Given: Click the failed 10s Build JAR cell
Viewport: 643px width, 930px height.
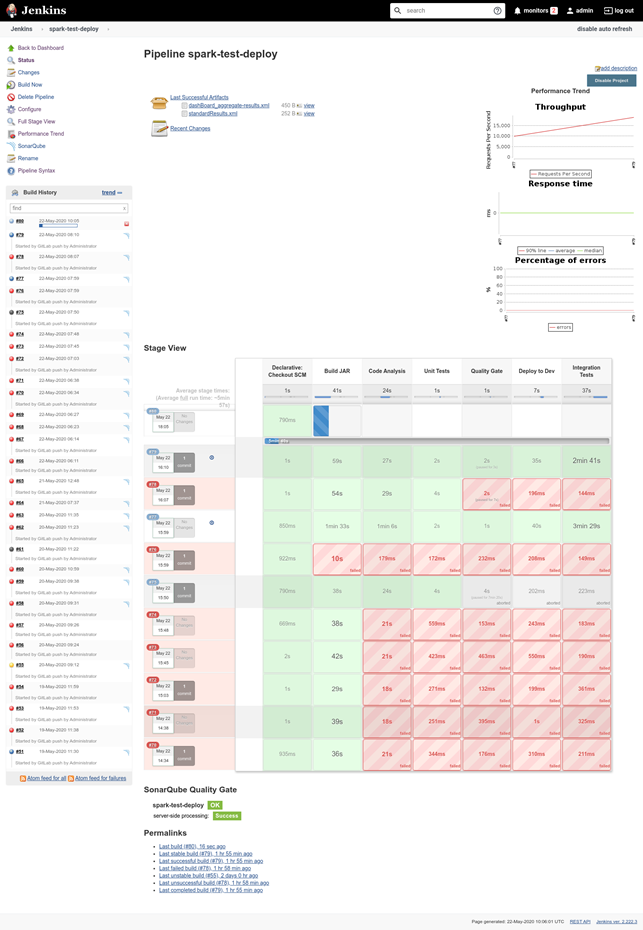Looking at the screenshot, I should (337, 559).
